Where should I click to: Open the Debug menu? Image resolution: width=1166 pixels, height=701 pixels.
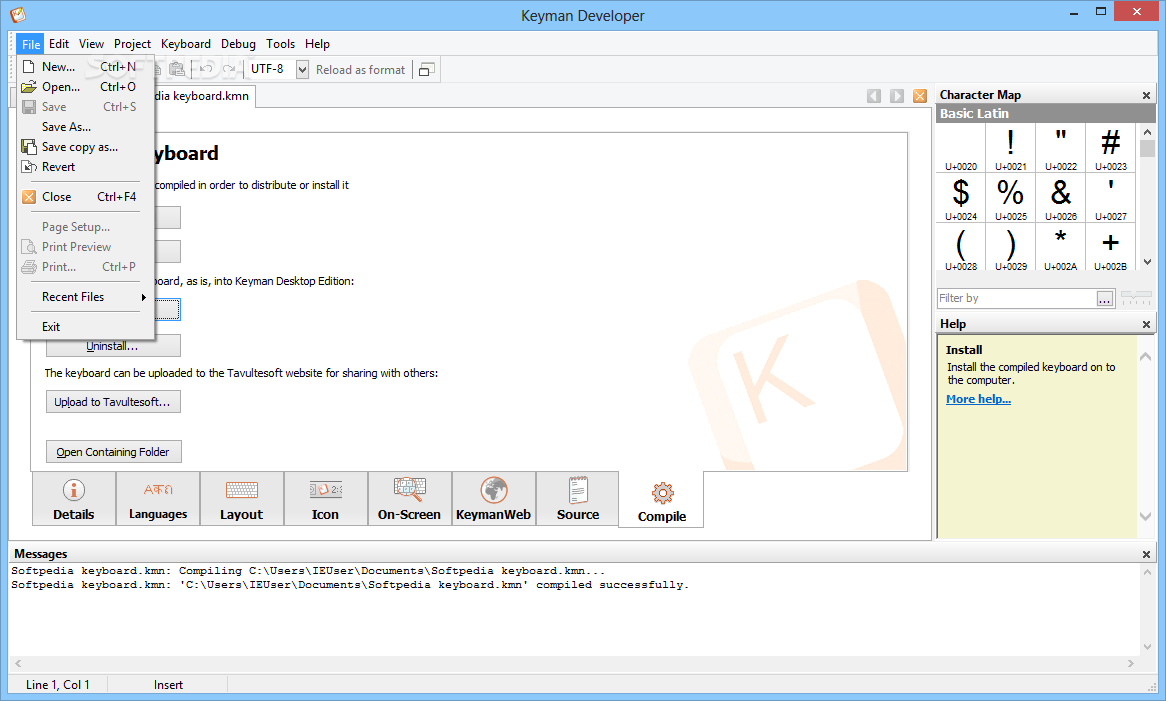(238, 44)
